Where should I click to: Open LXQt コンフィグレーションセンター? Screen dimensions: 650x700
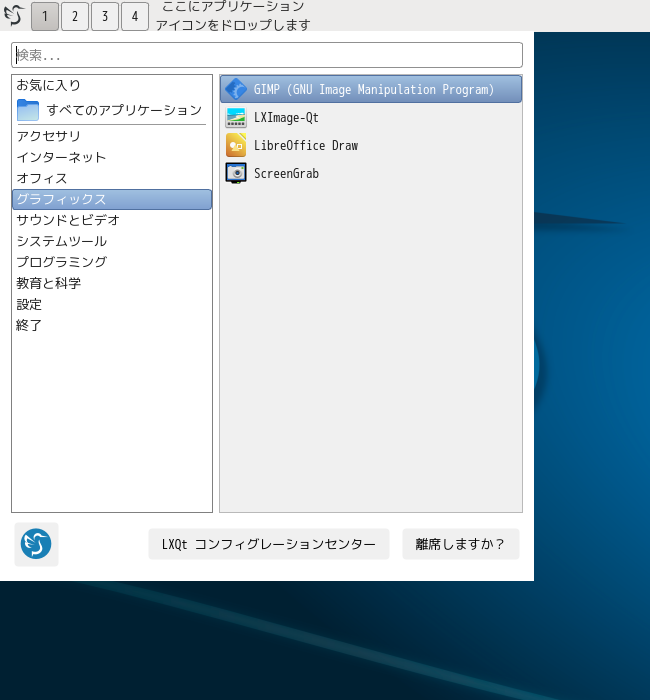coord(269,544)
